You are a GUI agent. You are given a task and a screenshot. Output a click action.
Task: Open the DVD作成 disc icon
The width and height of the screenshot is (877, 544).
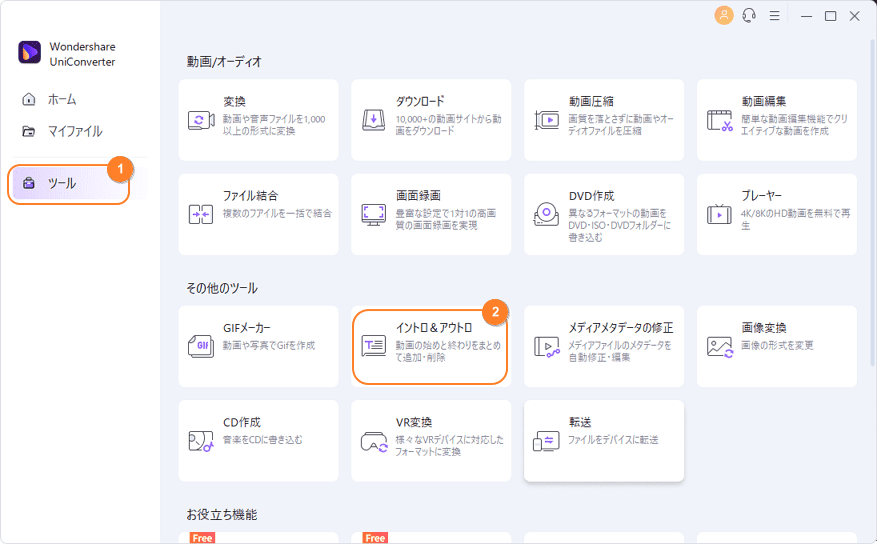(x=547, y=214)
